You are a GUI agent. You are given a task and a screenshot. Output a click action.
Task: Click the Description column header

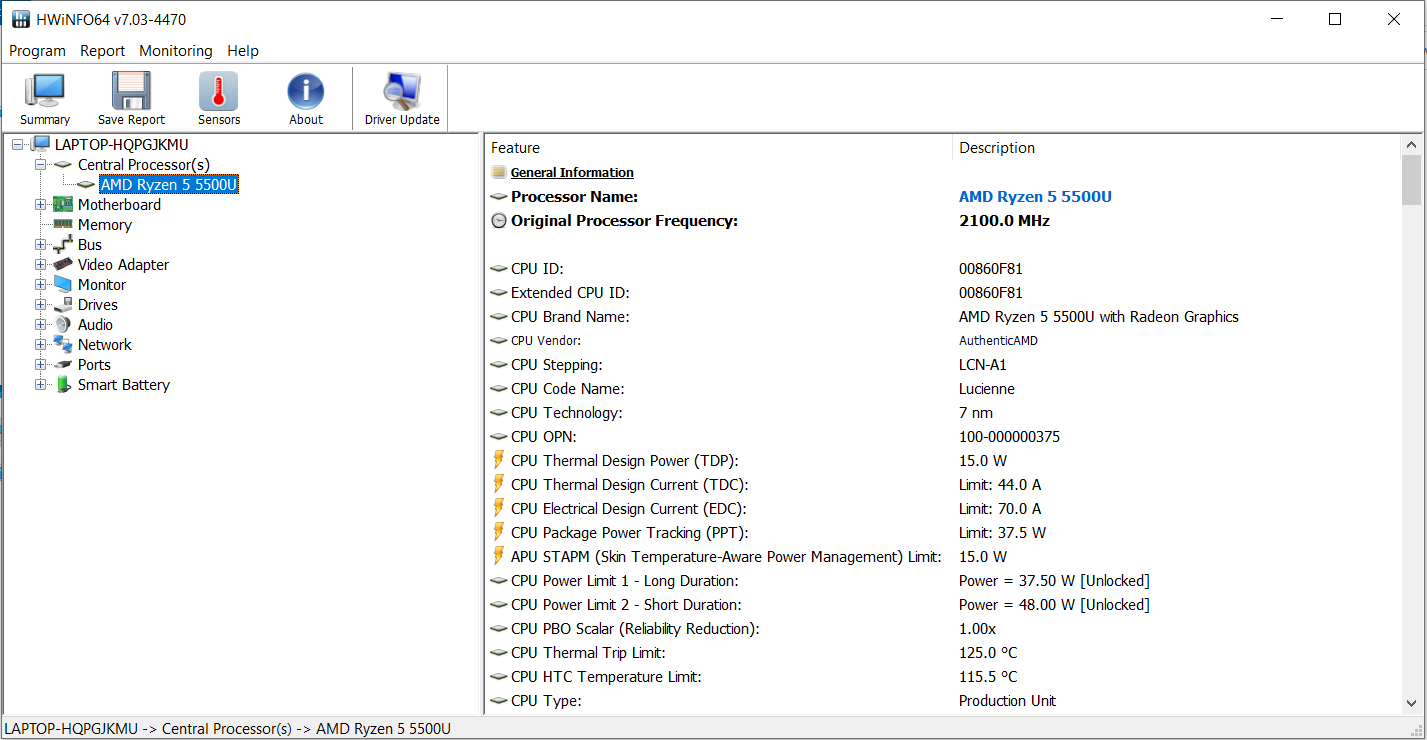click(x=997, y=148)
